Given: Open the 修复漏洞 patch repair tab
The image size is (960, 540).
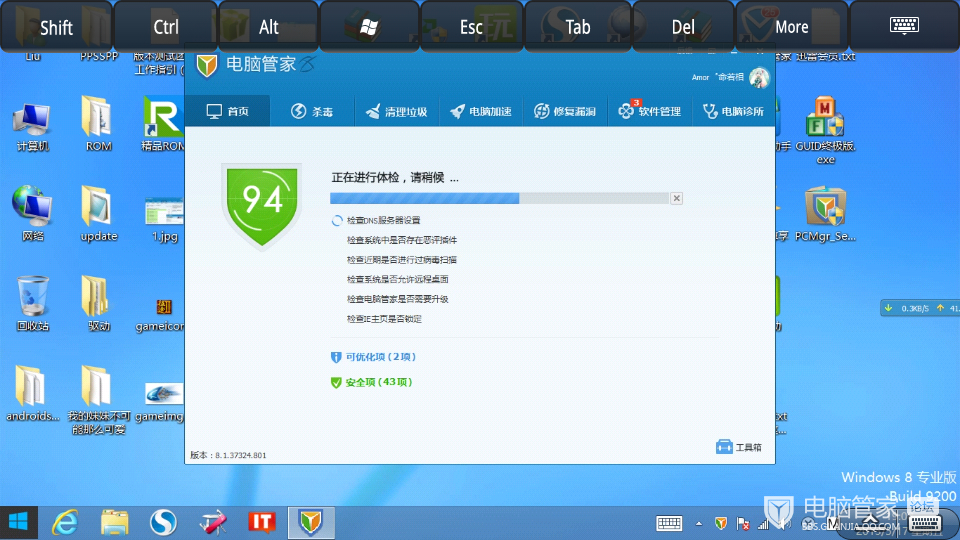Looking at the screenshot, I should (x=565, y=111).
